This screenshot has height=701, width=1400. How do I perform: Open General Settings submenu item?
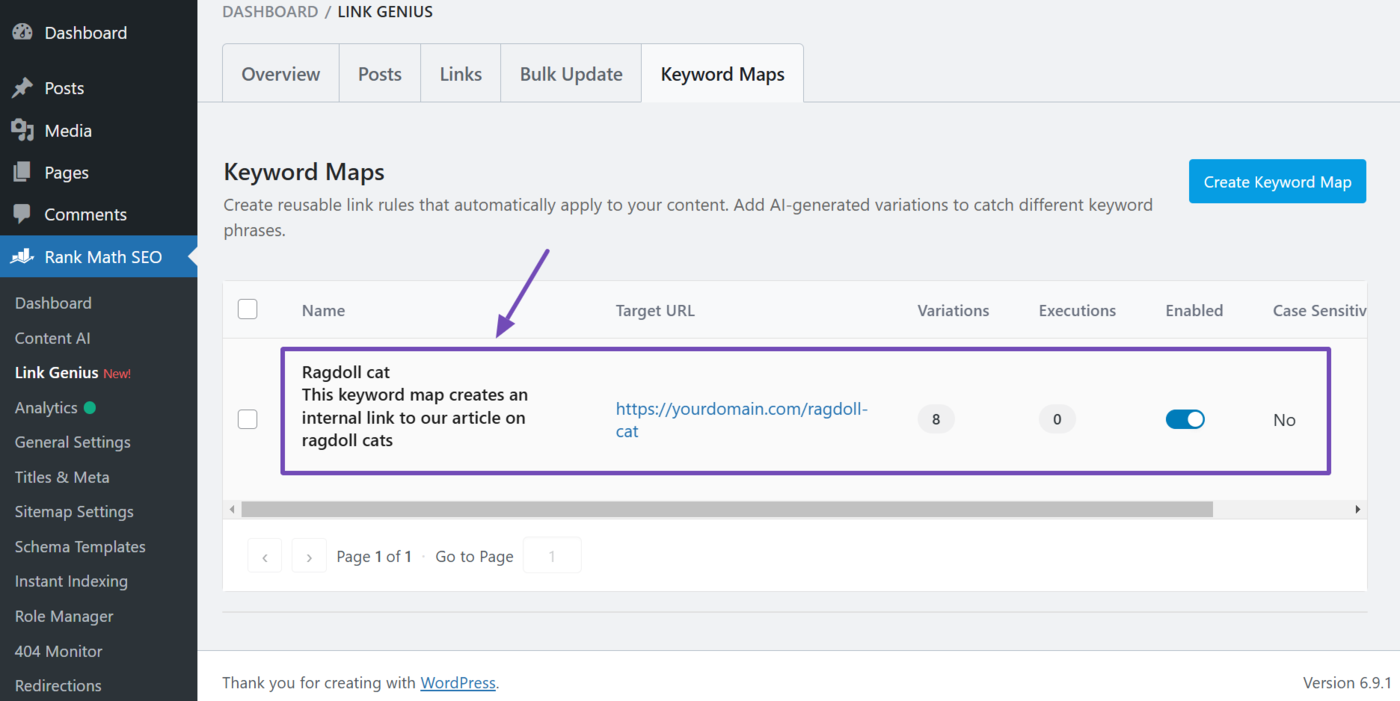tap(72, 442)
